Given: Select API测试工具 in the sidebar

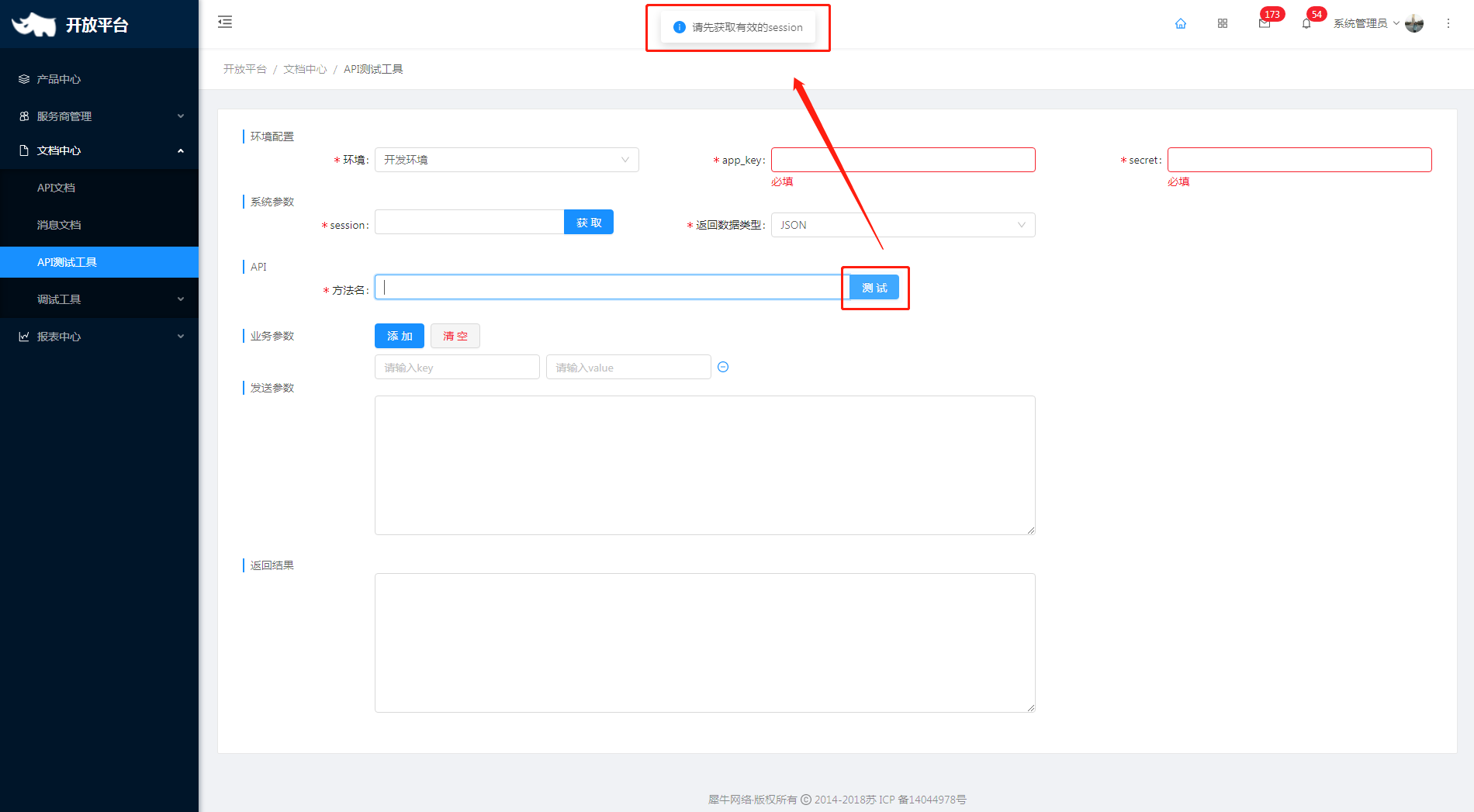Looking at the screenshot, I should point(99,262).
